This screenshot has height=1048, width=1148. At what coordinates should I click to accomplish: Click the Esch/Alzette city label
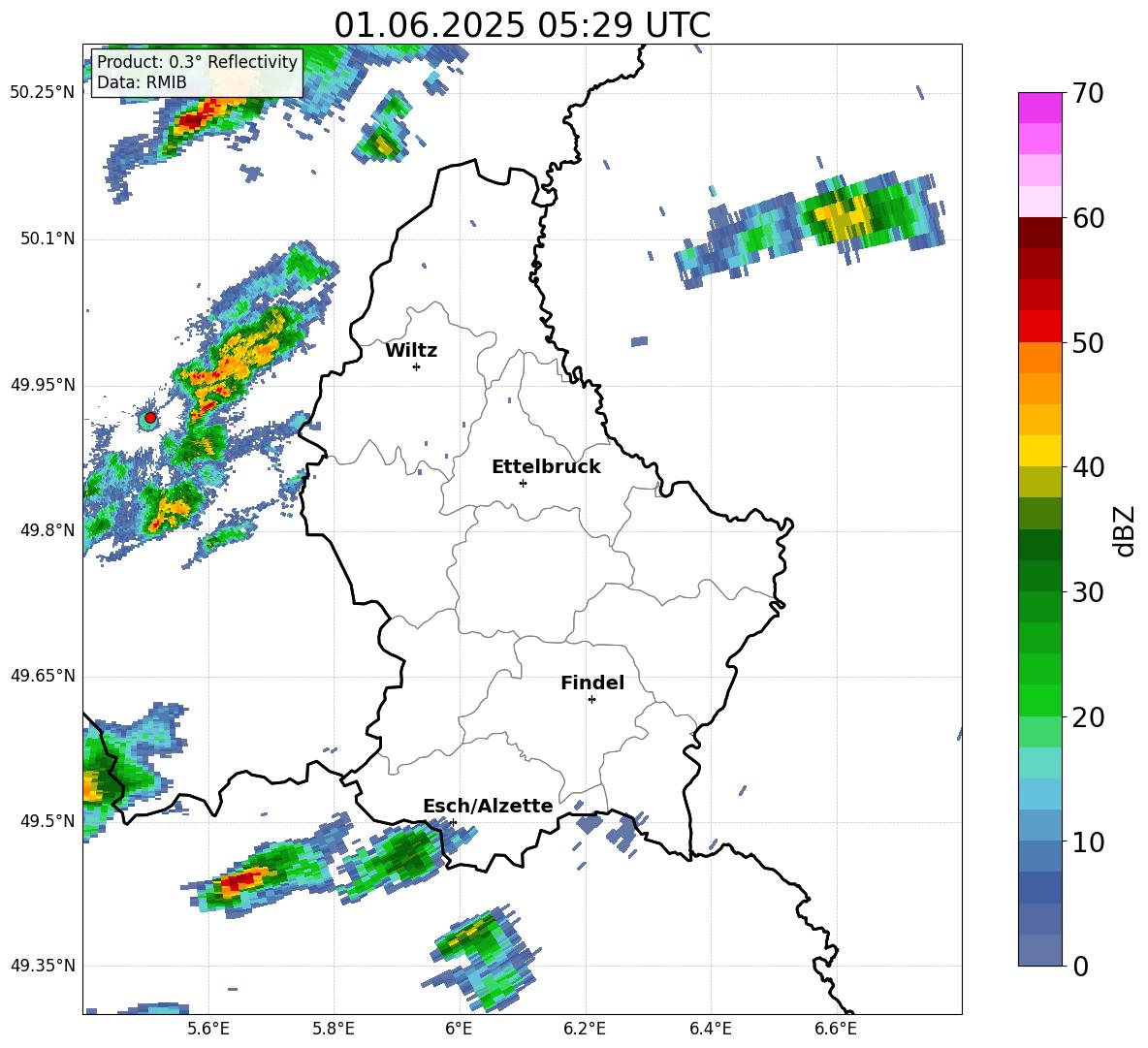click(x=488, y=806)
